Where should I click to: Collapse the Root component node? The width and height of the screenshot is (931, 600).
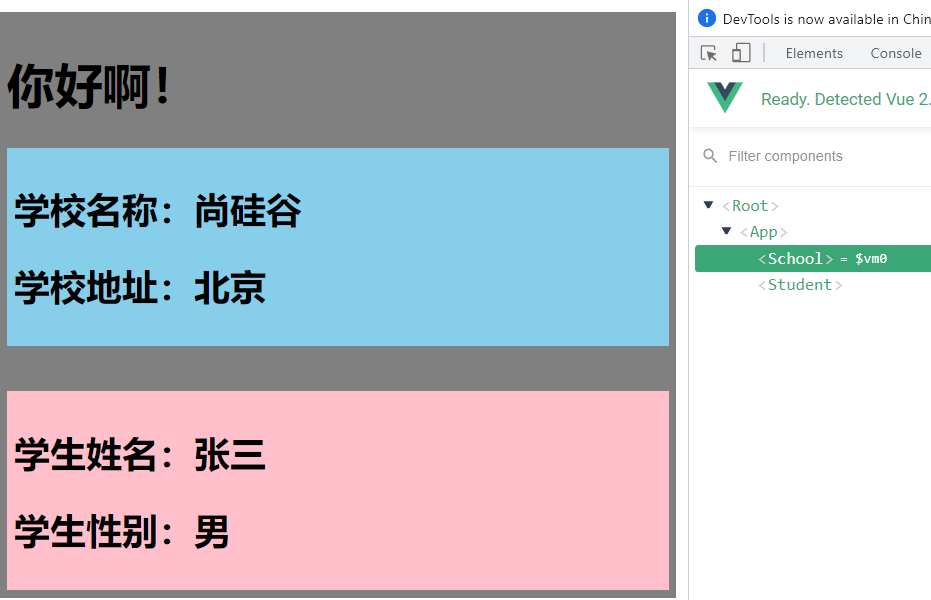point(709,205)
